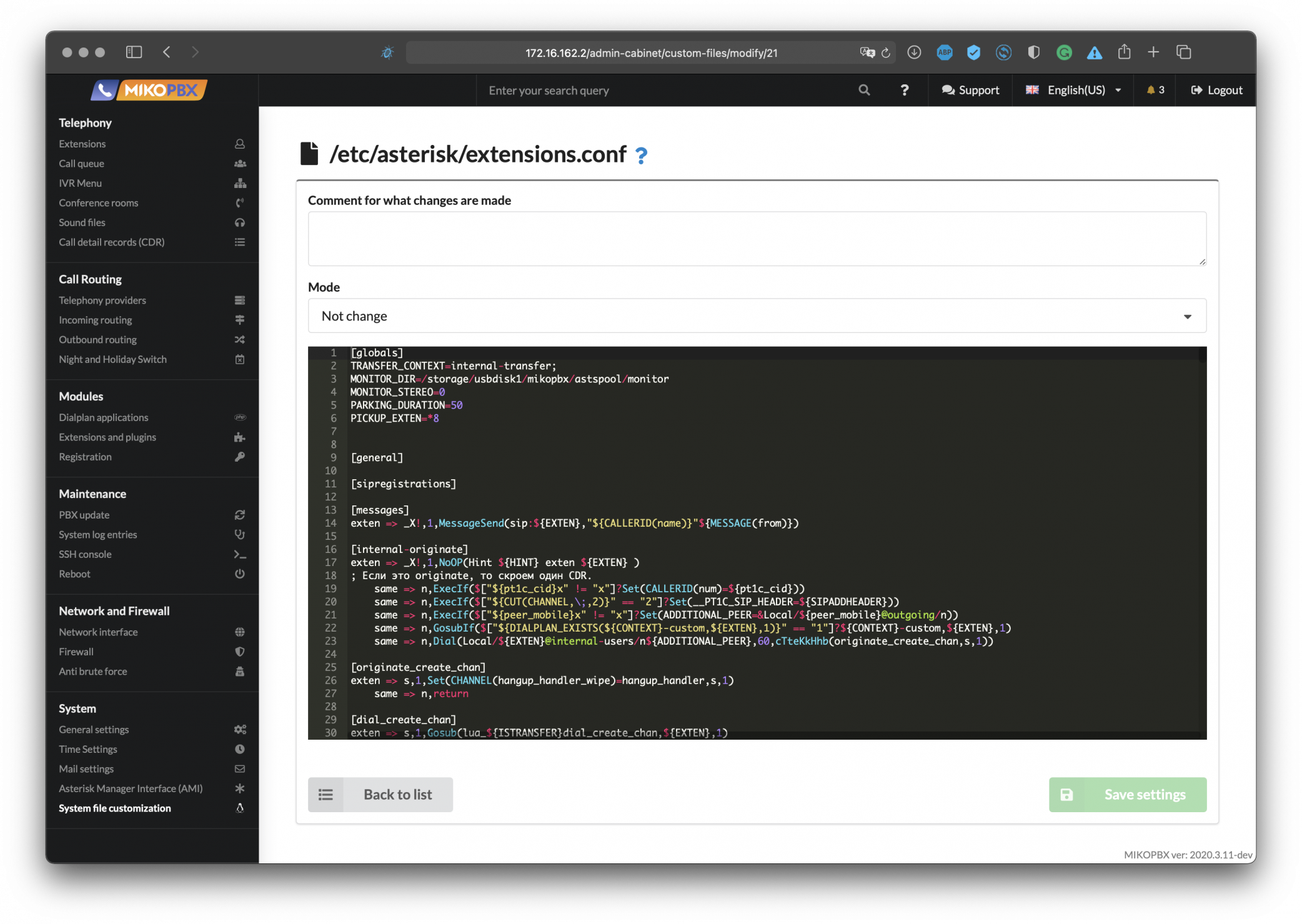The width and height of the screenshot is (1302, 924).
Task: Open the Network interface globe icon
Action: click(x=240, y=632)
